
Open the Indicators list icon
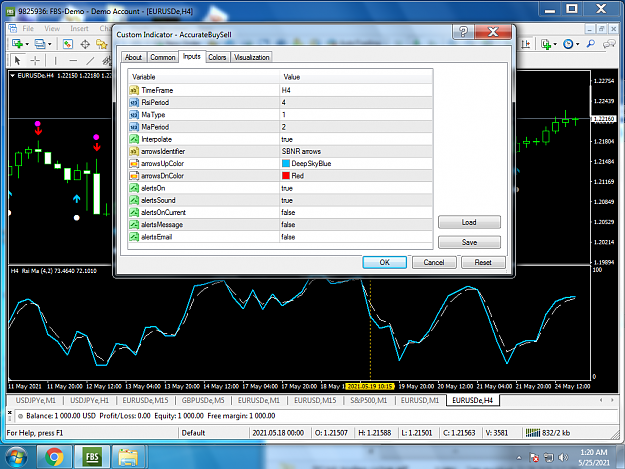[x=546, y=44]
